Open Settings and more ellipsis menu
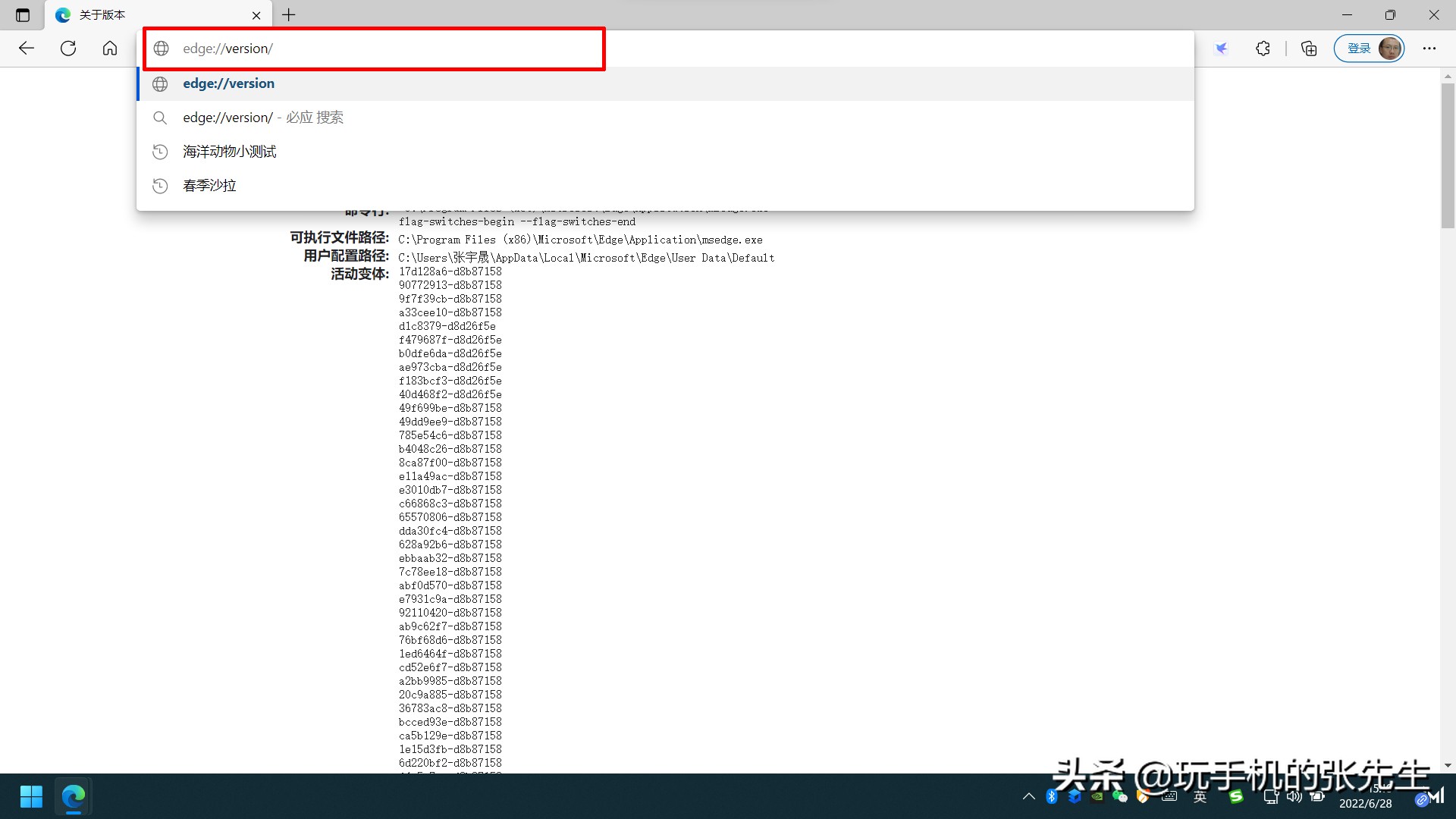 [x=1429, y=49]
